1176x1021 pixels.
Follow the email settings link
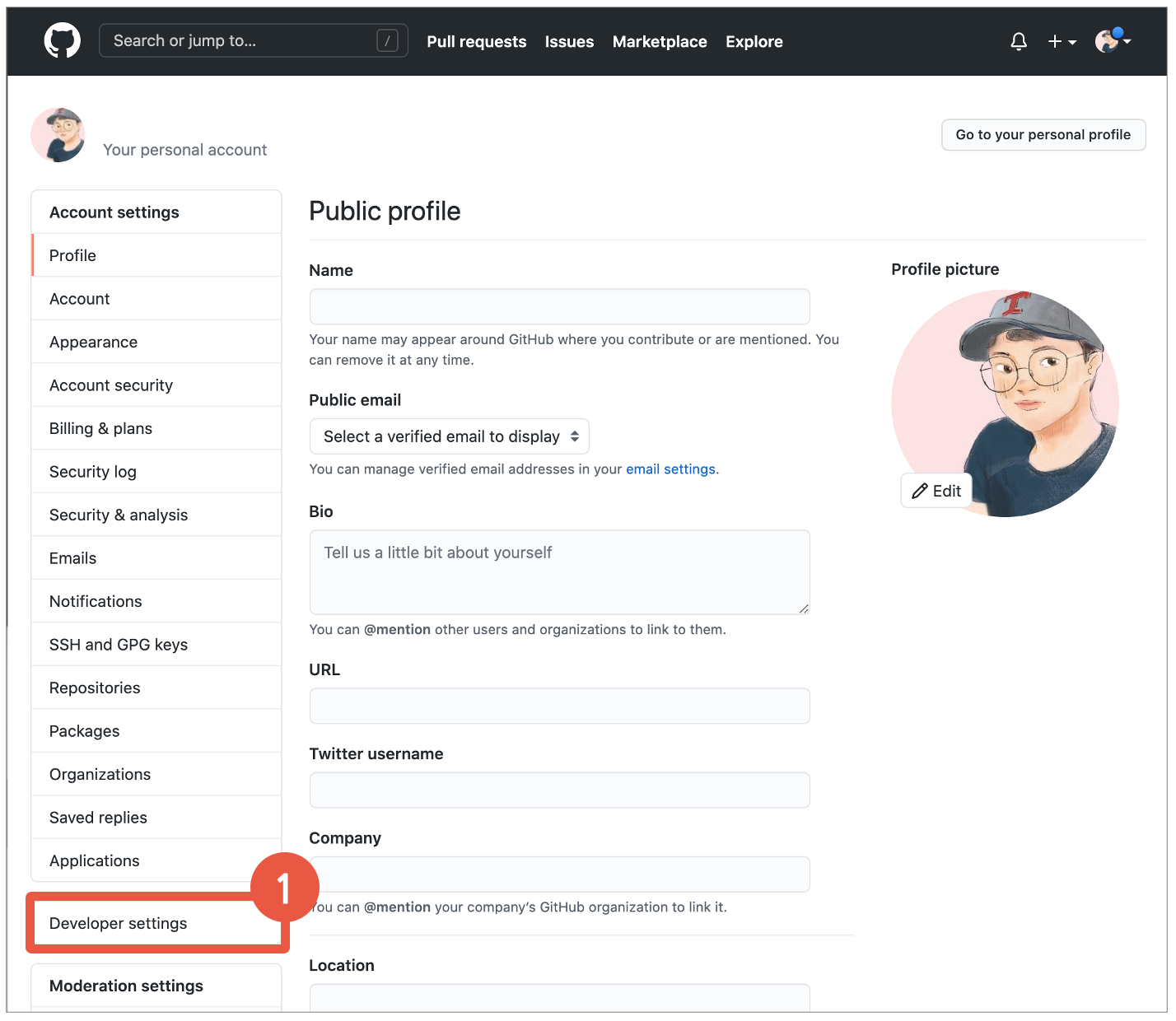tap(670, 469)
